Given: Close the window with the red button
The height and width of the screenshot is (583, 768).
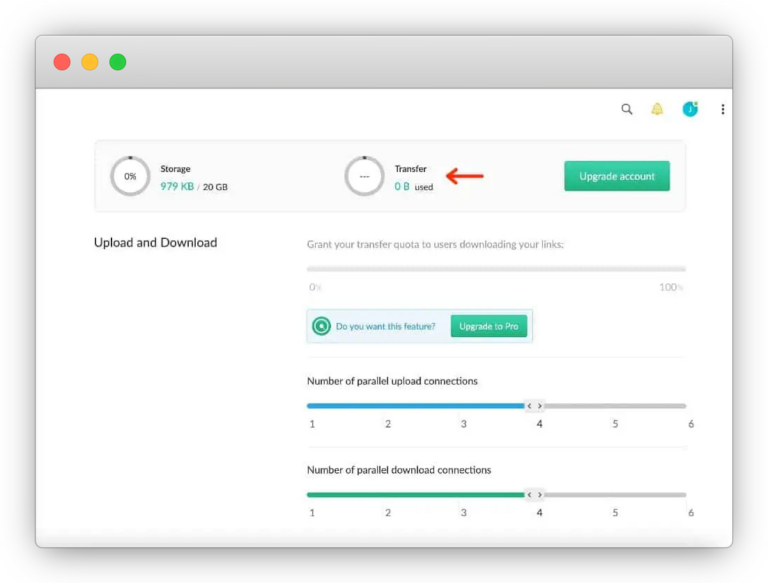Looking at the screenshot, I should pos(62,62).
